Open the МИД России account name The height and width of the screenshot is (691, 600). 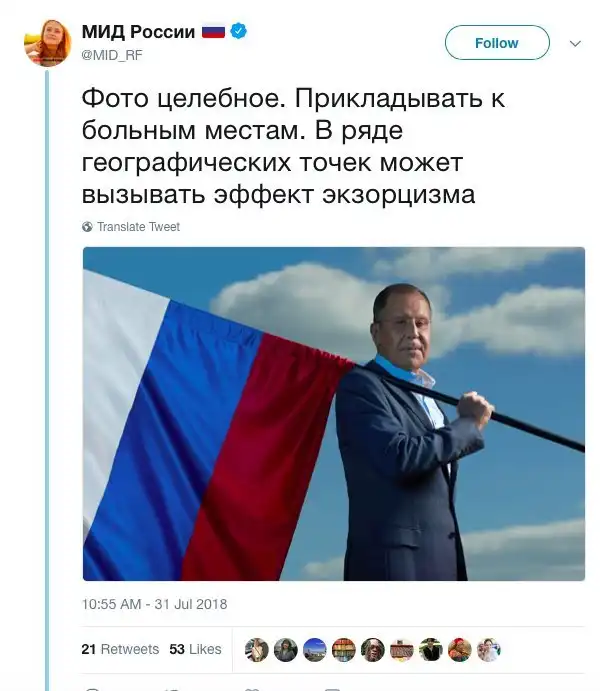point(138,32)
